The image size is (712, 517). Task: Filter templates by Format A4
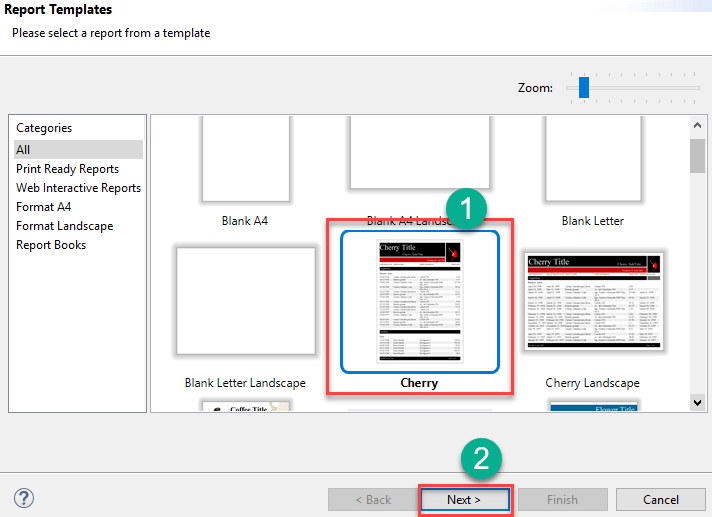44,207
